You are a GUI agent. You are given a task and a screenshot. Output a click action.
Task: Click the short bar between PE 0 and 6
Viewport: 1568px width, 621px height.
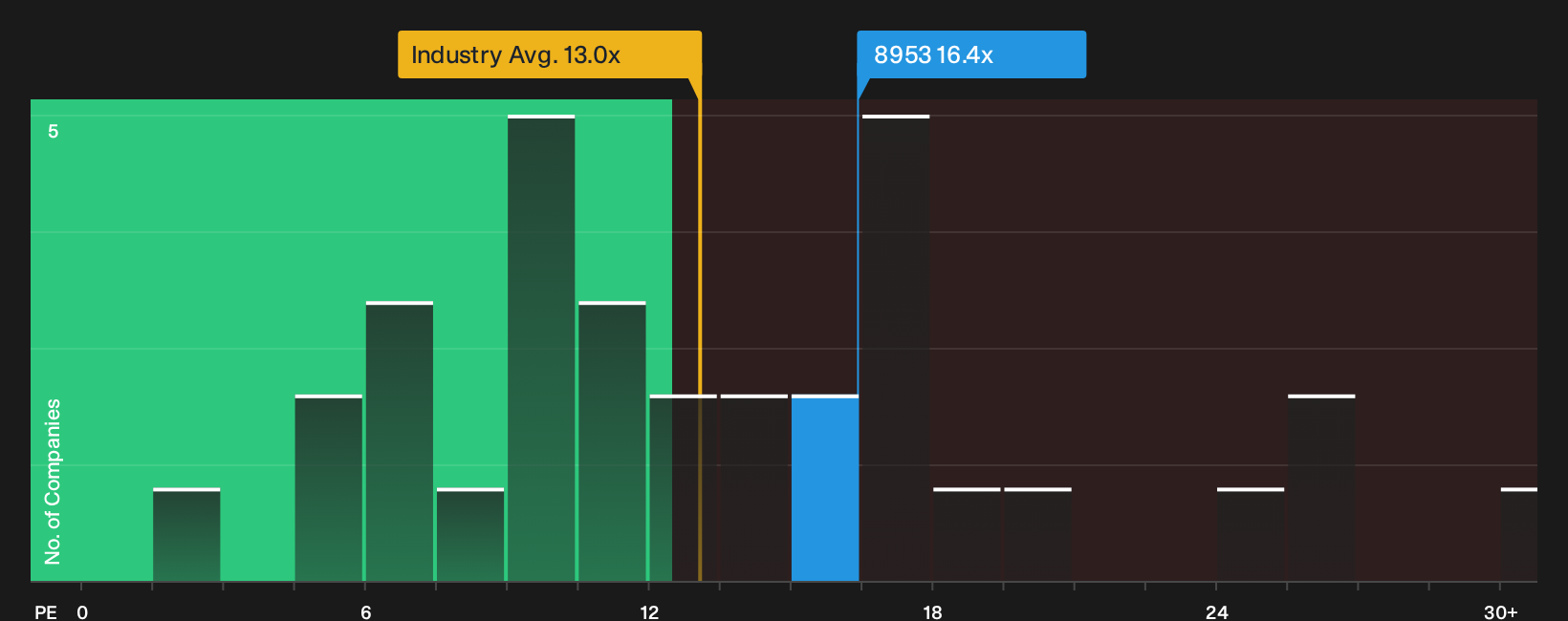click(x=186, y=535)
